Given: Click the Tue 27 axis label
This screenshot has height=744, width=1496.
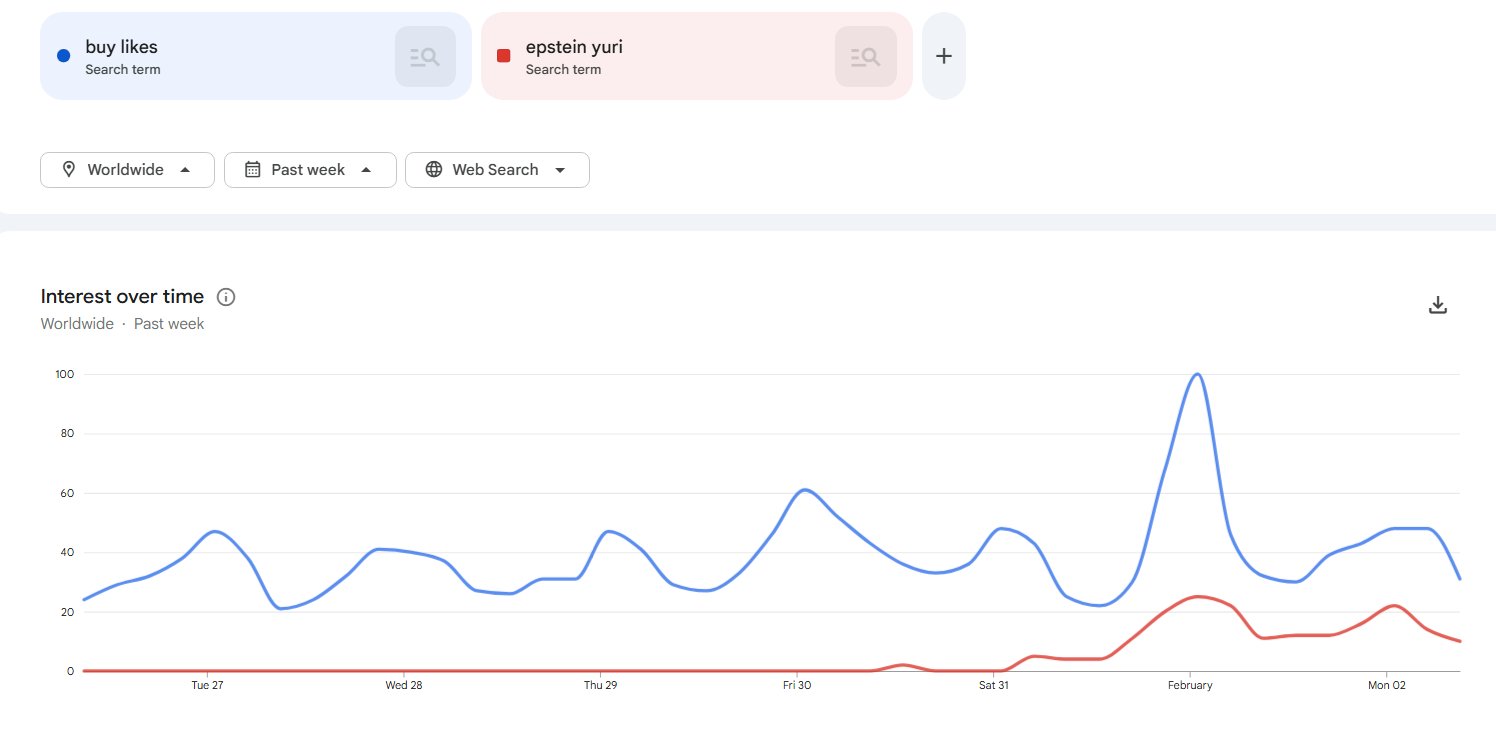Looking at the screenshot, I should click(207, 685).
